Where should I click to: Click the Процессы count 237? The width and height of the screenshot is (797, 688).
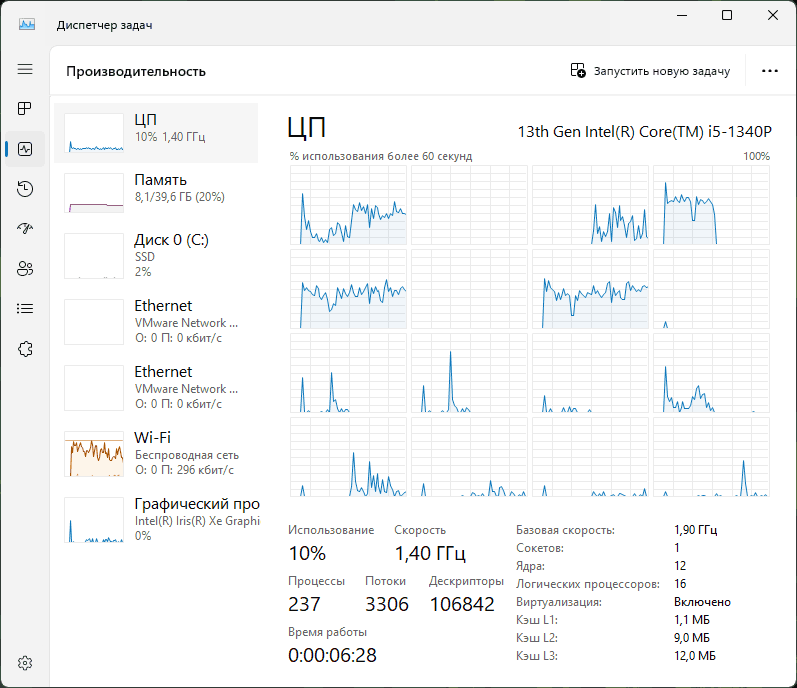304,604
